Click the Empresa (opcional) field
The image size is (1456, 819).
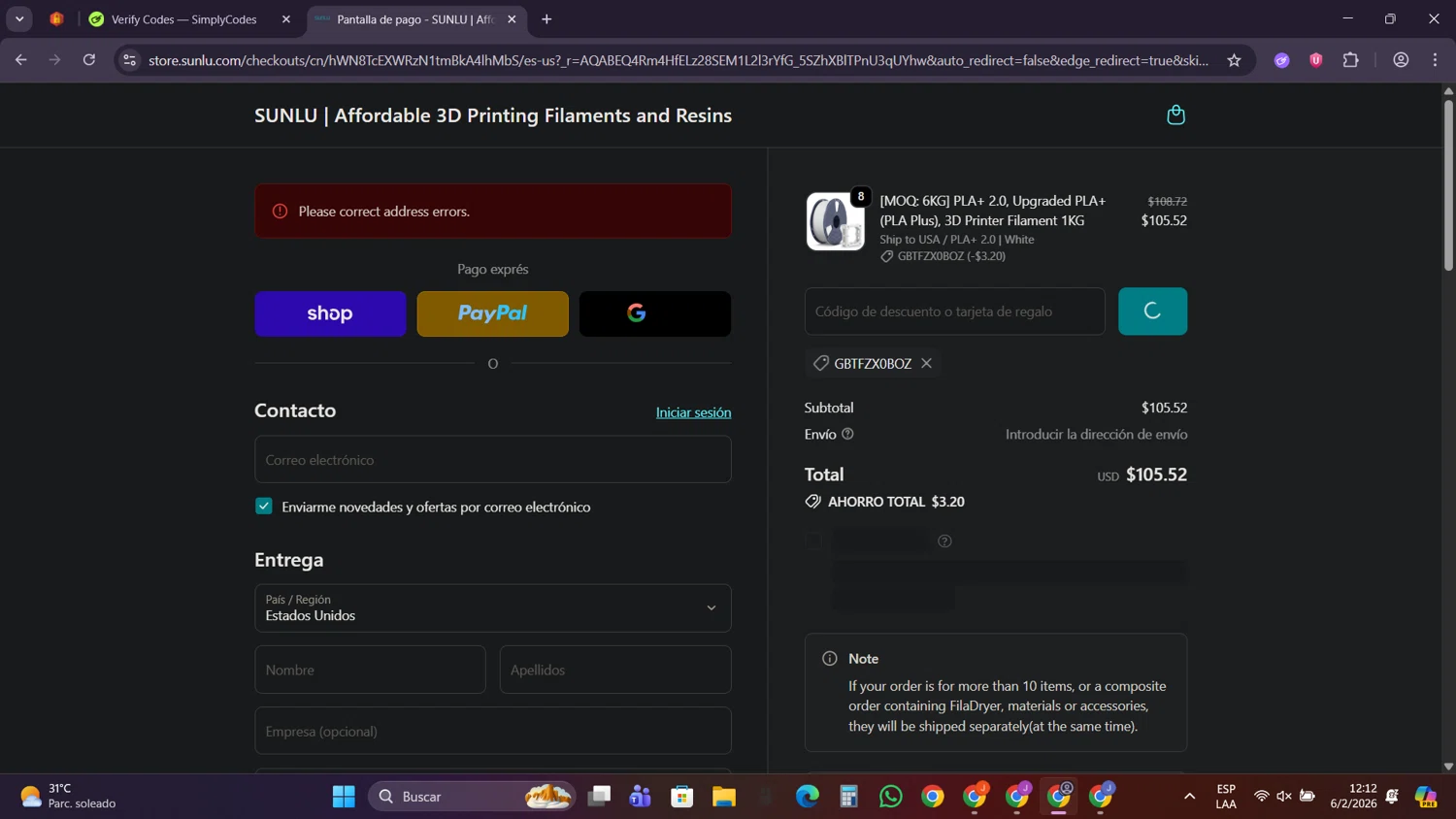point(492,731)
